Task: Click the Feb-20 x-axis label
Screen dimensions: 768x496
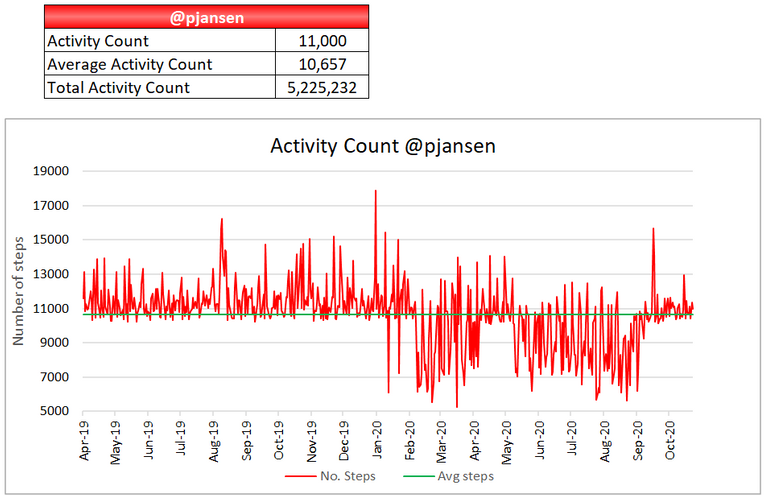Action: coord(409,440)
